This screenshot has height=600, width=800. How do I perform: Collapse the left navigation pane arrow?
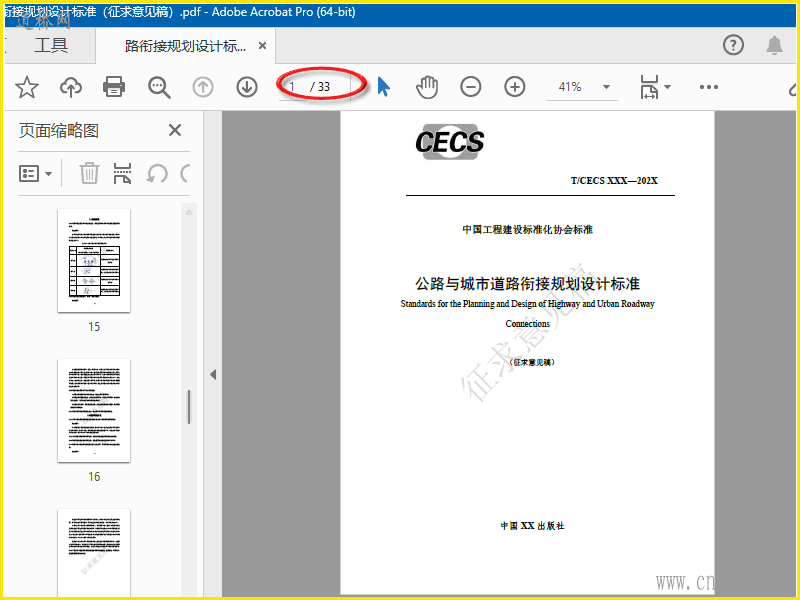(x=213, y=374)
